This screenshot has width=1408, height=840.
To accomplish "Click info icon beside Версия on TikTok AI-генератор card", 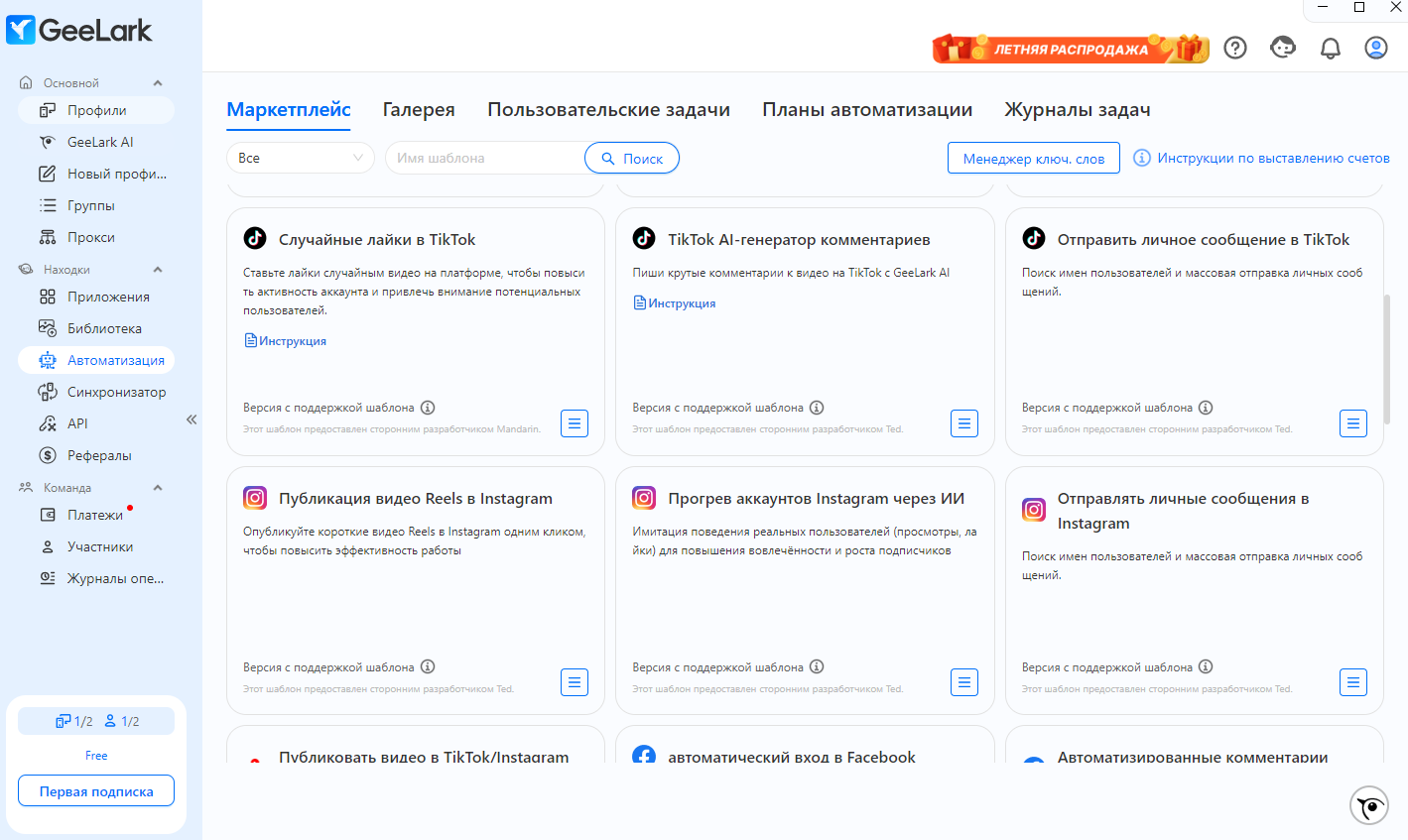I will point(817,408).
